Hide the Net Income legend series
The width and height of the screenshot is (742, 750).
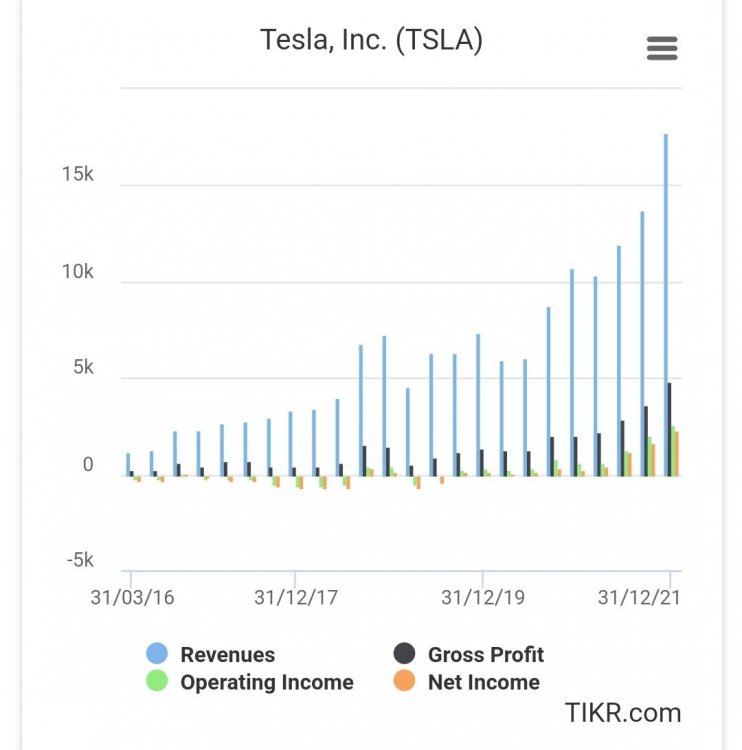click(x=483, y=683)
